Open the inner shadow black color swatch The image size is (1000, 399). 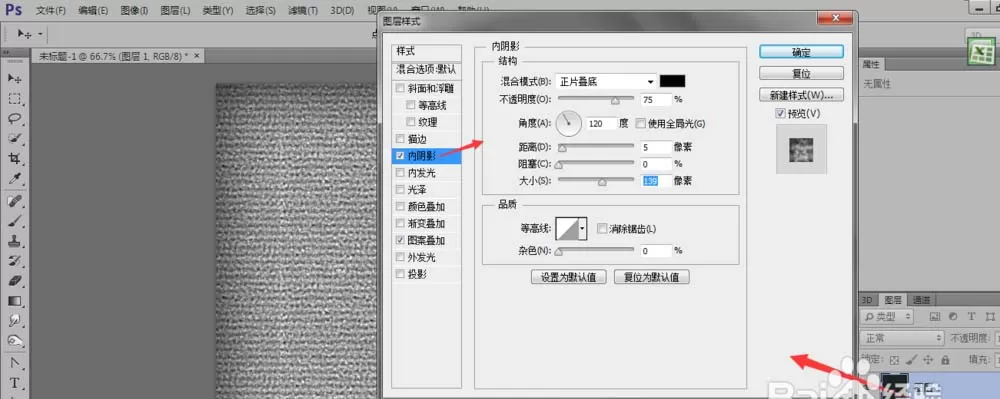(x=672, y=81)
